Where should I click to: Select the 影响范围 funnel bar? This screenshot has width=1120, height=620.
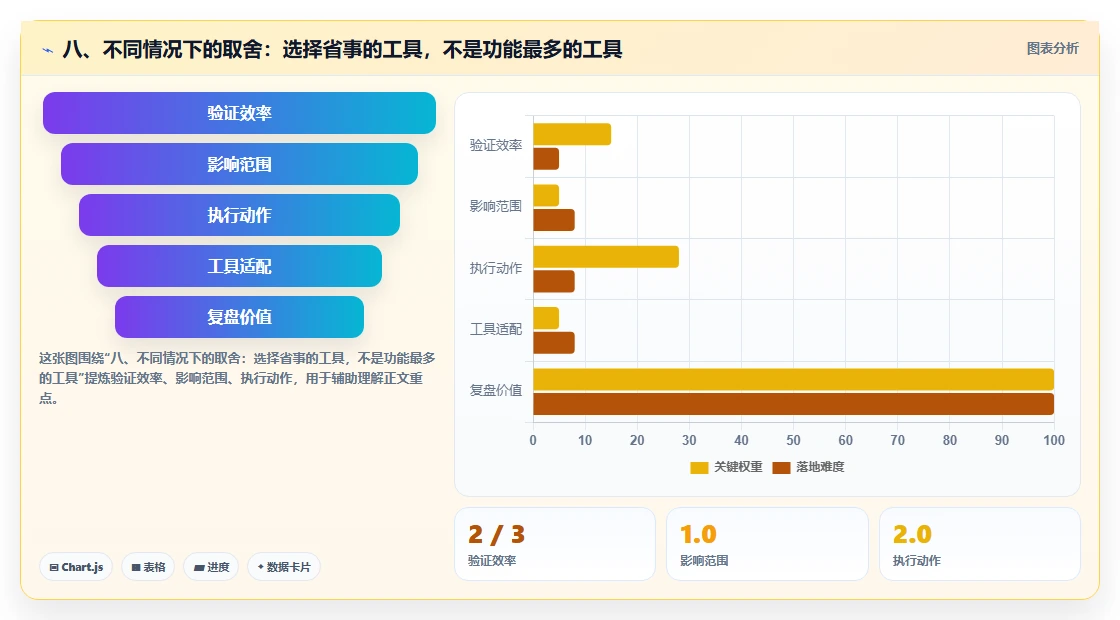(x=239, y=164)
